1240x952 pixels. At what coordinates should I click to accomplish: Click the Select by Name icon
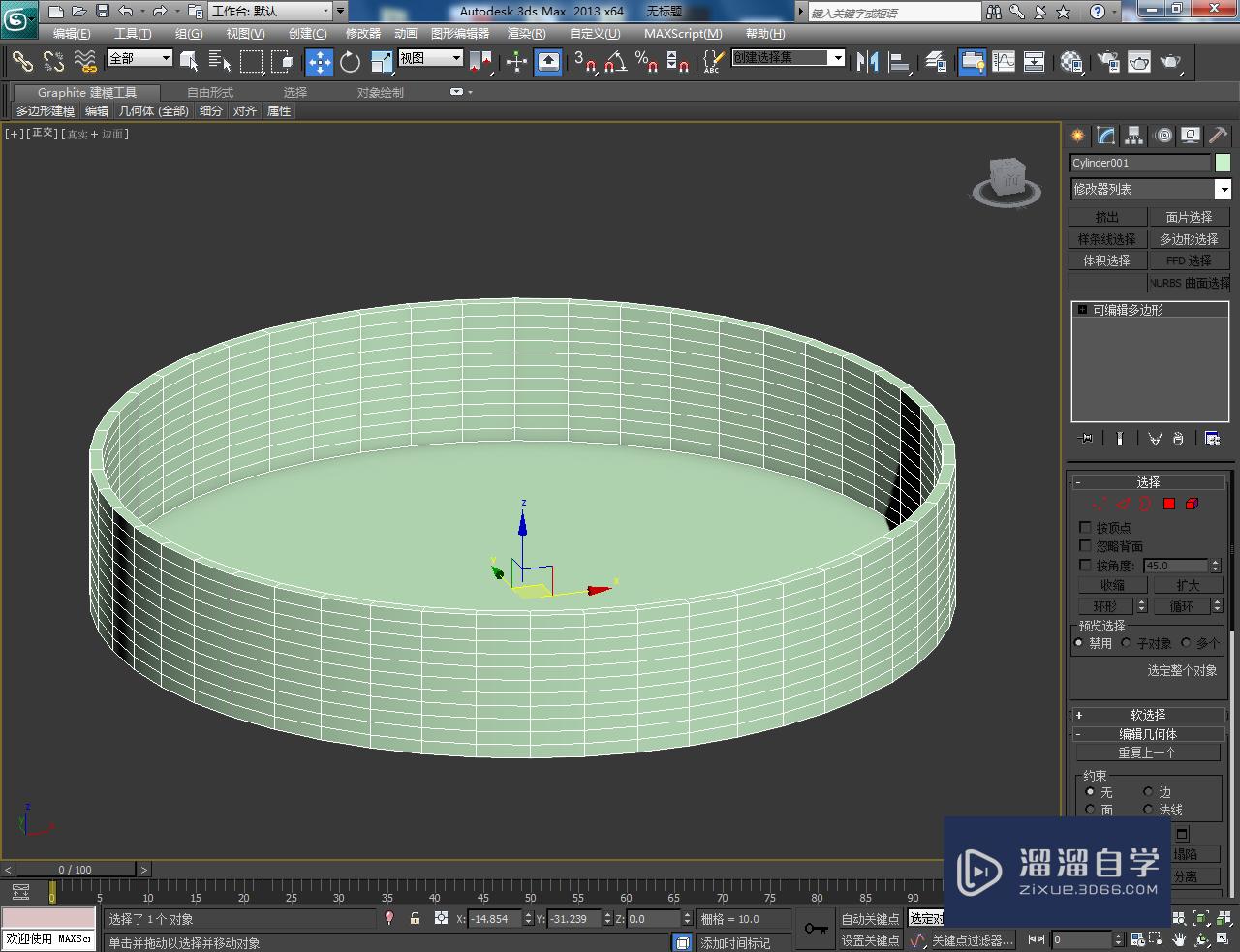point(220,62)
